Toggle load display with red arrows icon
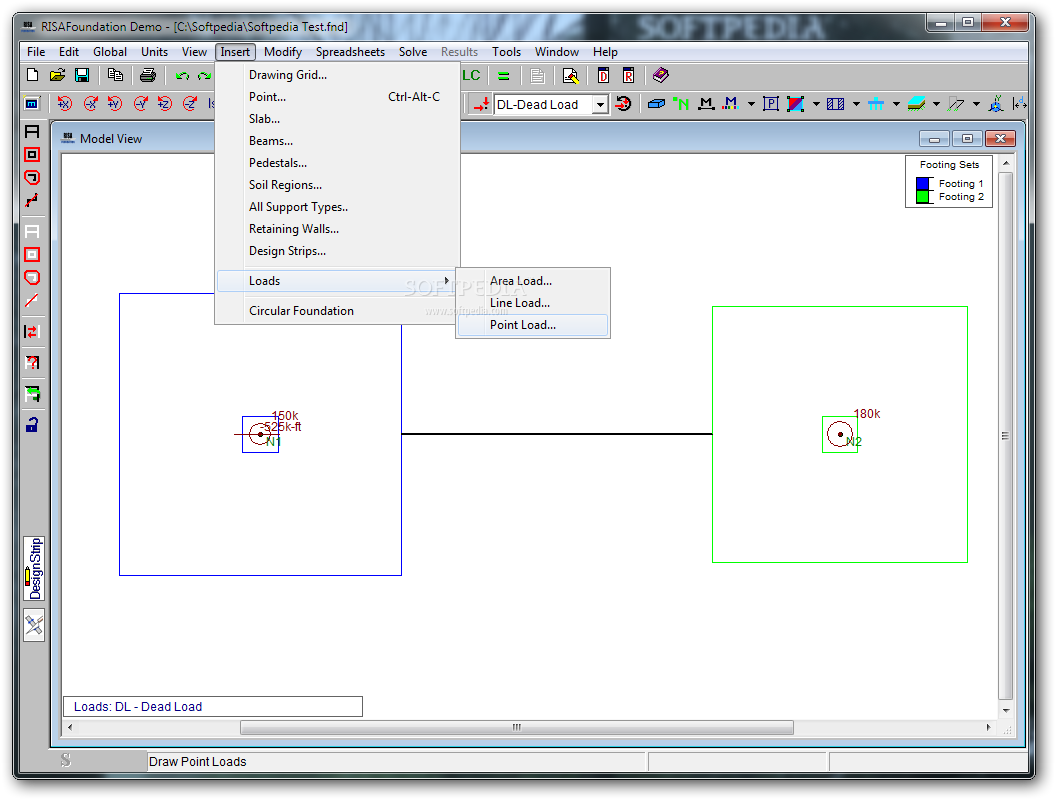This screenshot has height=800, width=1056. point(481,104)
